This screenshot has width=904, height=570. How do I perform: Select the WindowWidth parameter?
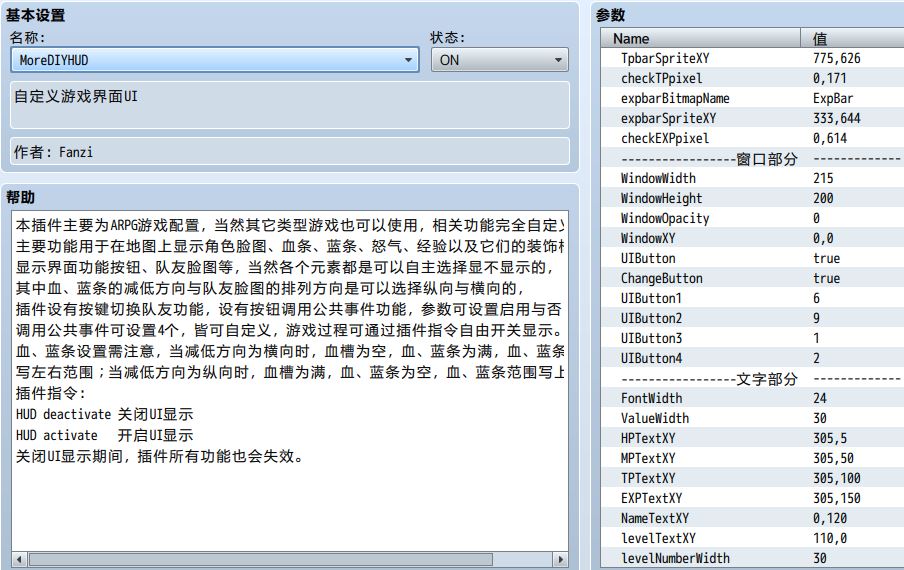coord(658,178)
